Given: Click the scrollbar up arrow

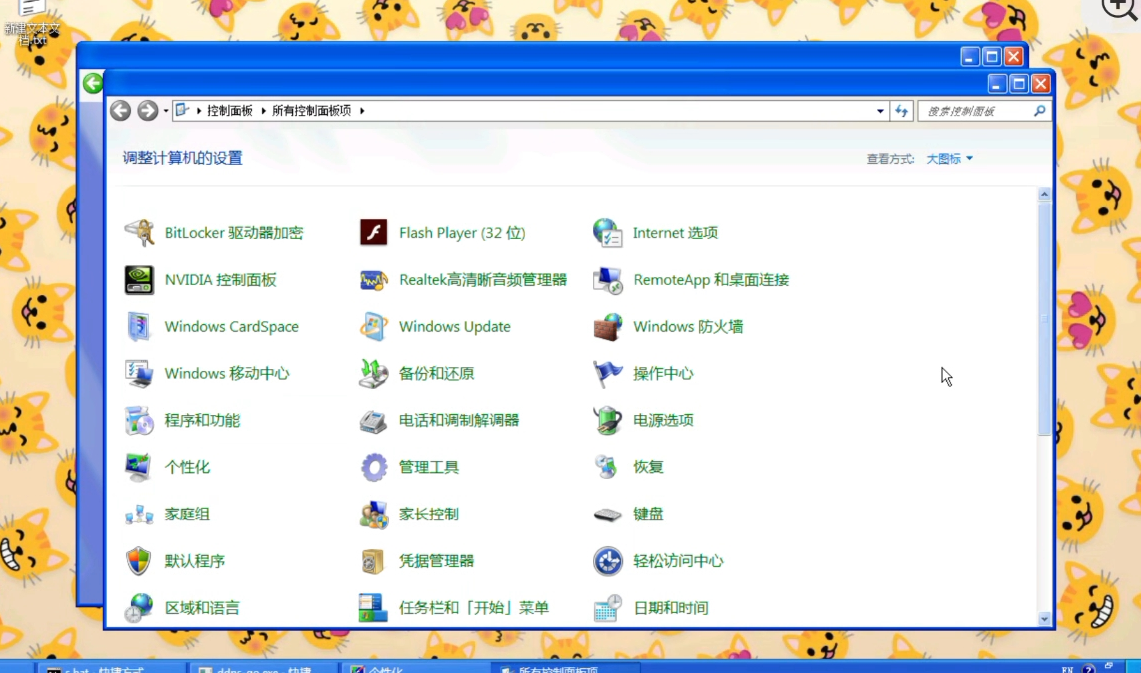Looking at the screenshot, I should click(x=1044, y=194).
